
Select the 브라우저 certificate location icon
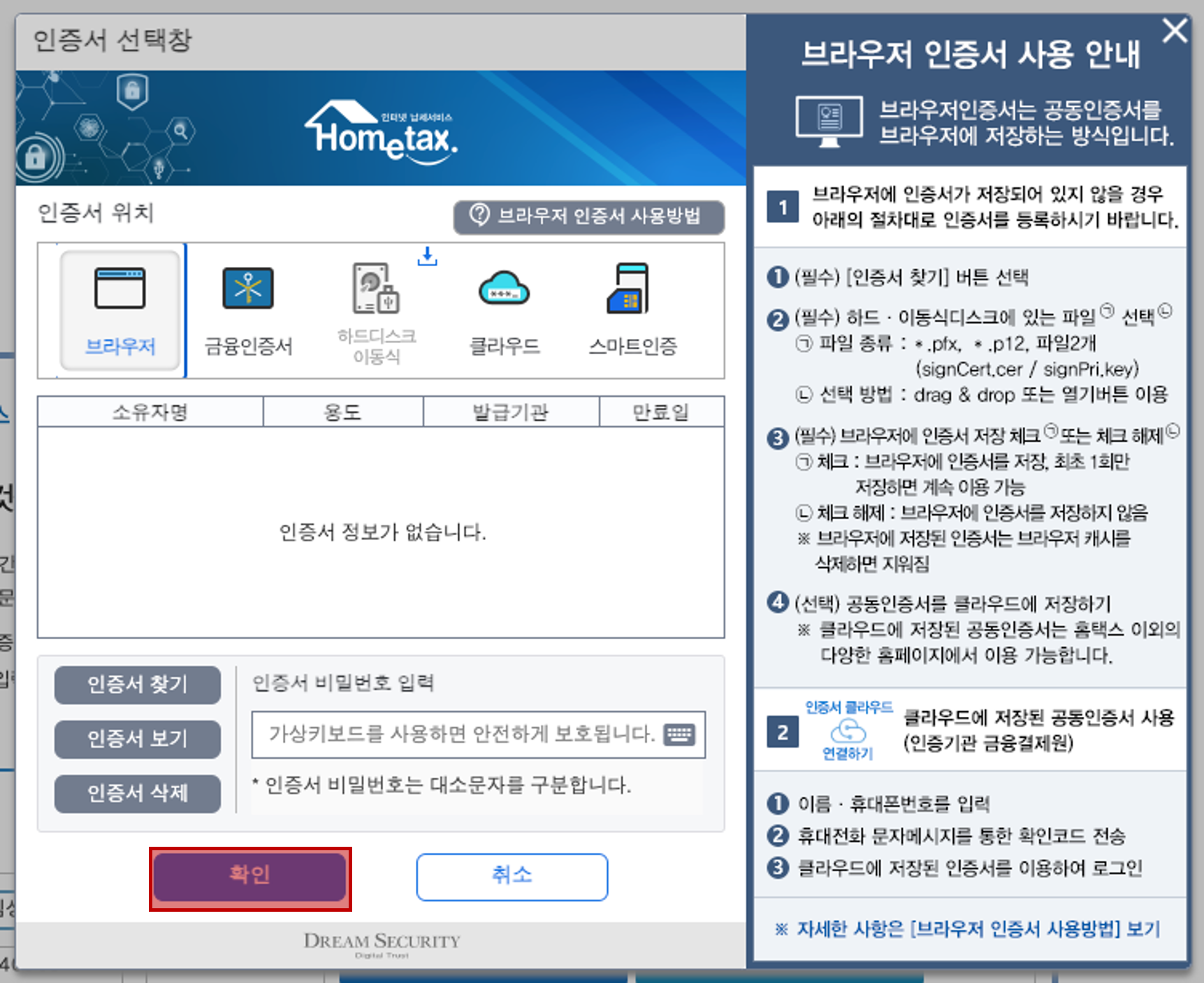(x=119, y=307)
